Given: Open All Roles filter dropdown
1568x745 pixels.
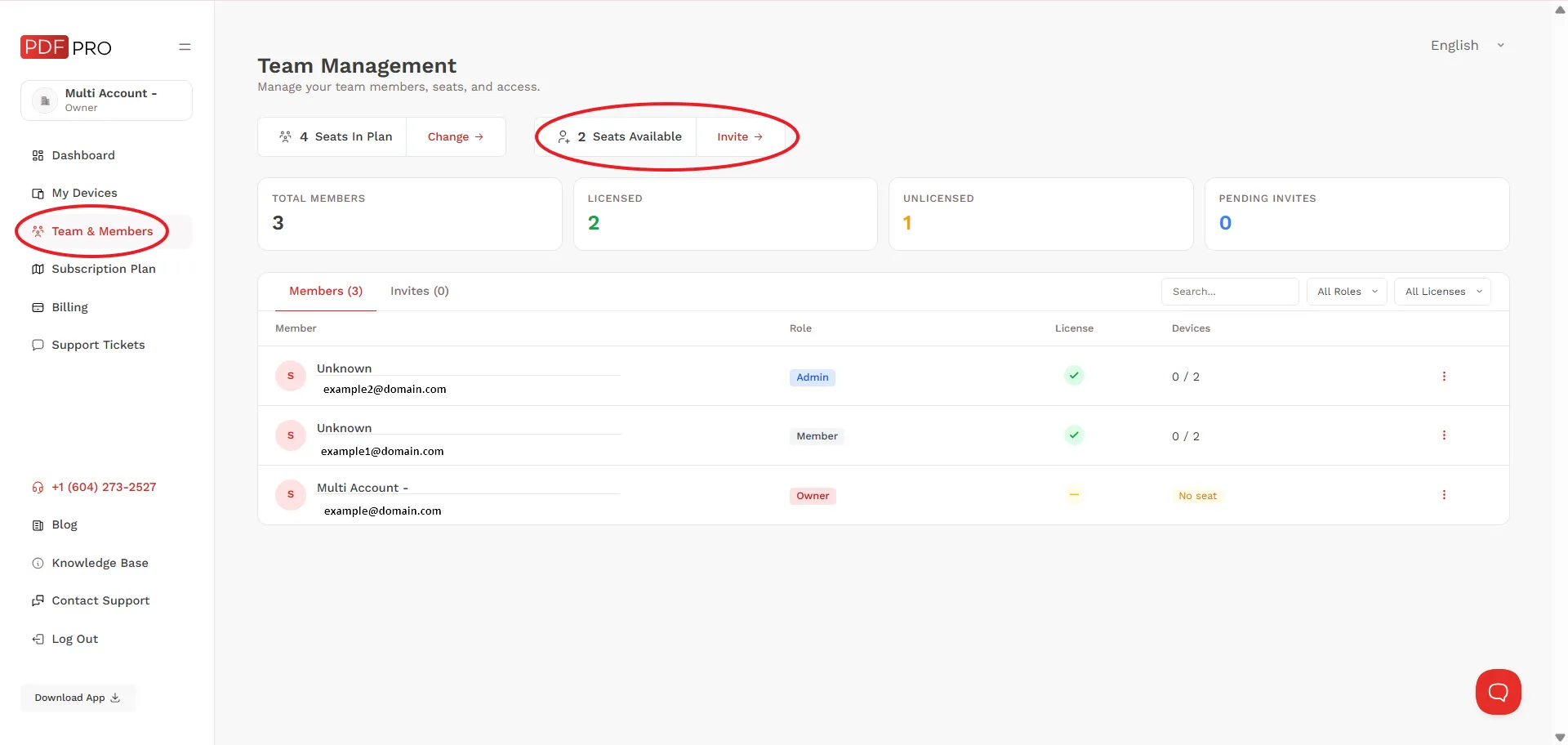Looking at the screenshot, I should (x=1347, y=292).
